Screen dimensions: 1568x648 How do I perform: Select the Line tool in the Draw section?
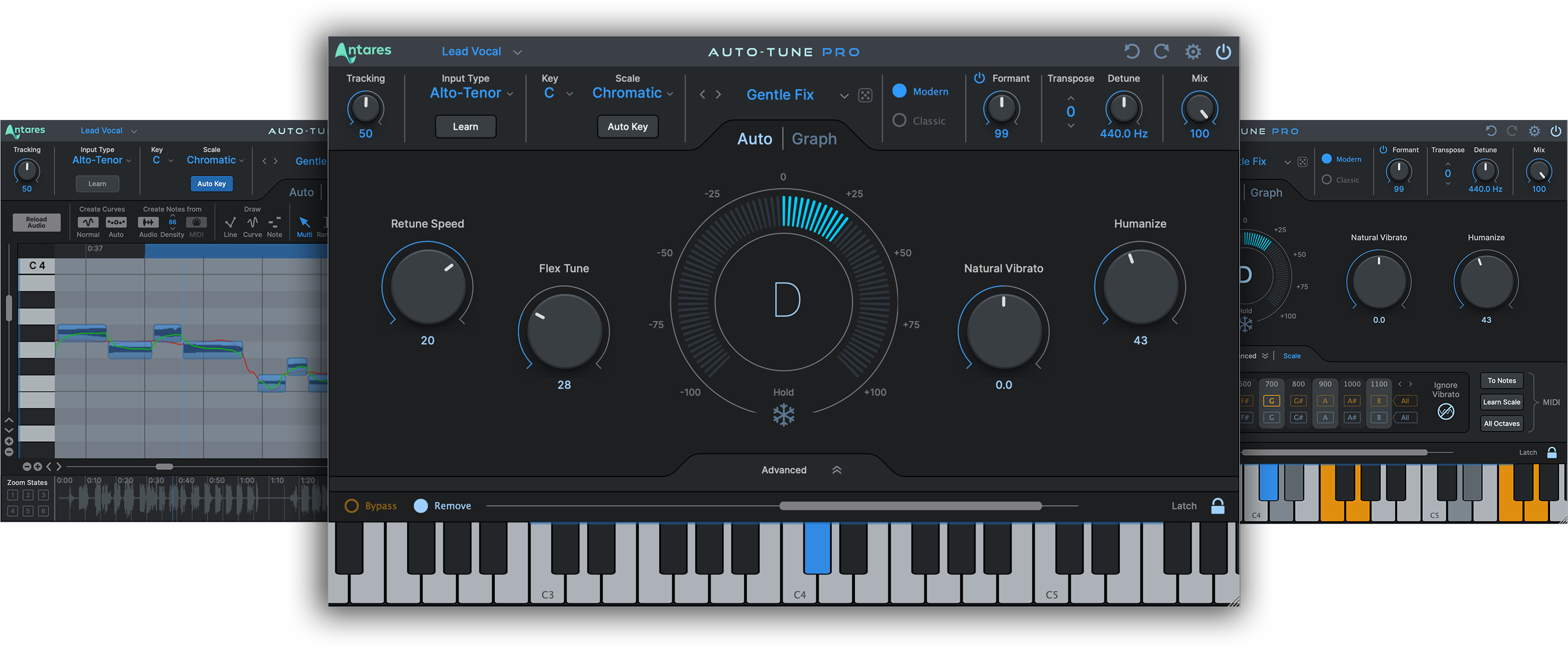(230, 223)
